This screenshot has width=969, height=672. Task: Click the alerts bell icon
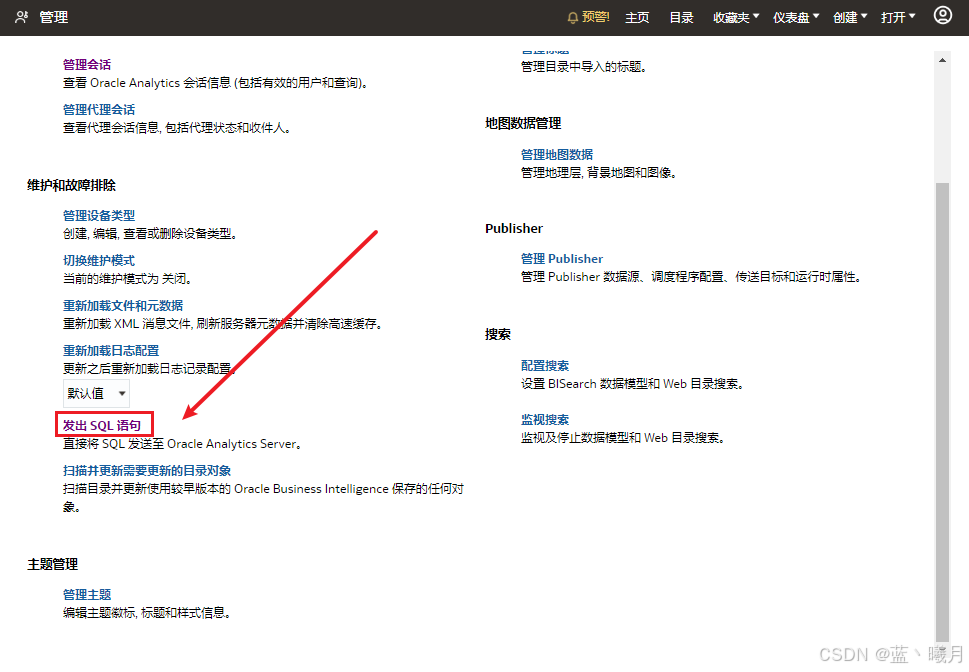pyautogui.click(x=572, y=17)
